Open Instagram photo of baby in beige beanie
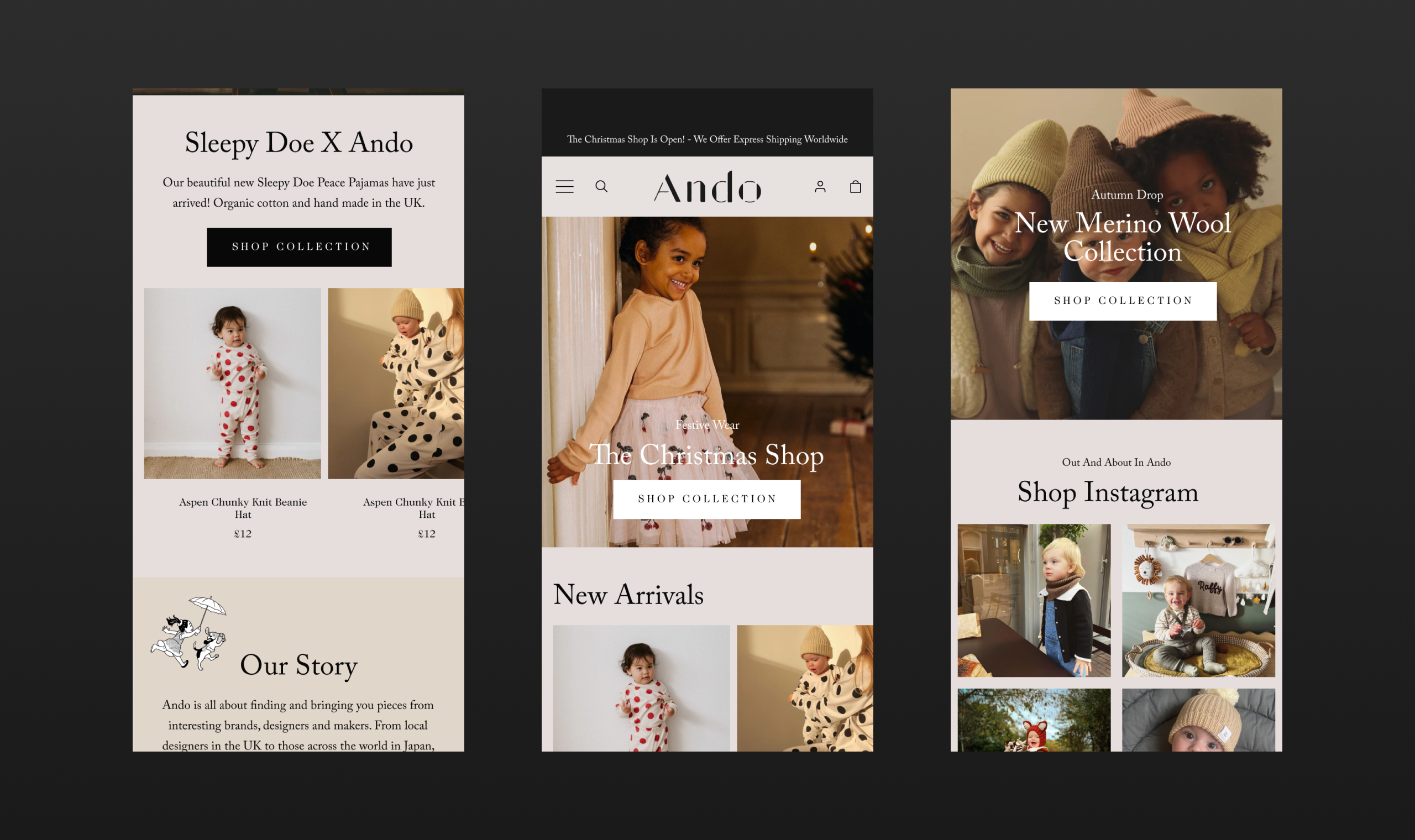The width and height of the screenshot is (1415, 840). tap(1198, 720)
